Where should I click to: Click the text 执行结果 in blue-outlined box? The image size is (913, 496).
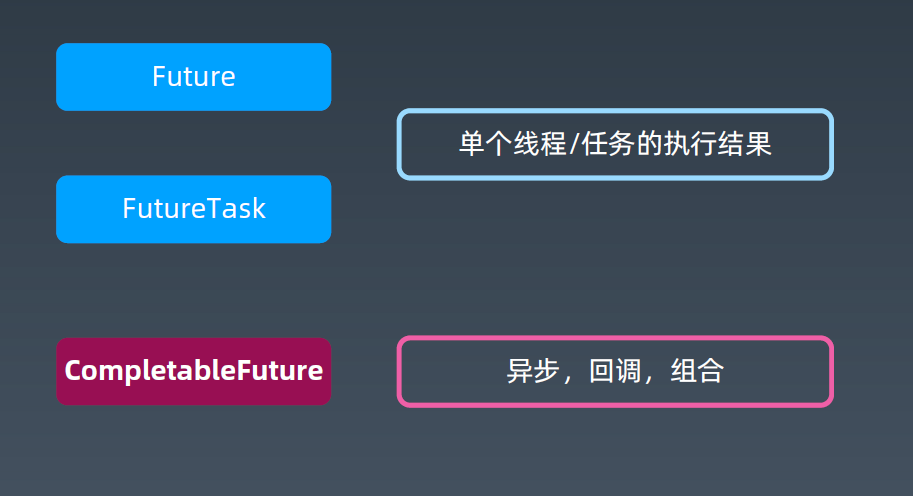[717, 144]
